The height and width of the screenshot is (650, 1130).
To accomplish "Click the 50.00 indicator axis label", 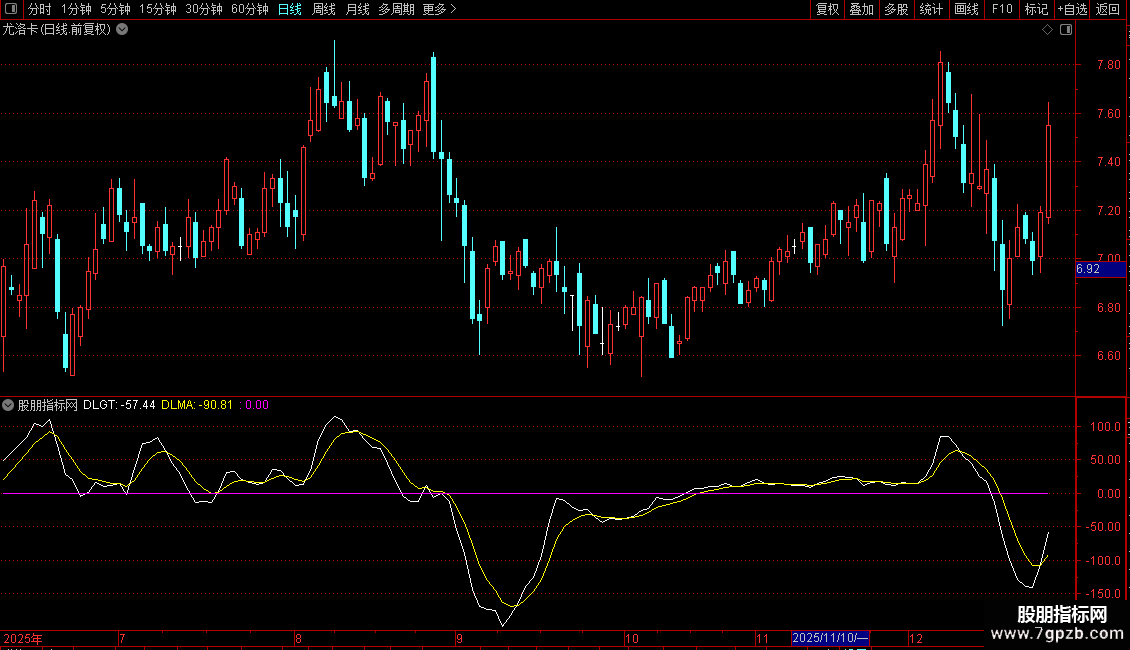I will (x=1105, y=460).
